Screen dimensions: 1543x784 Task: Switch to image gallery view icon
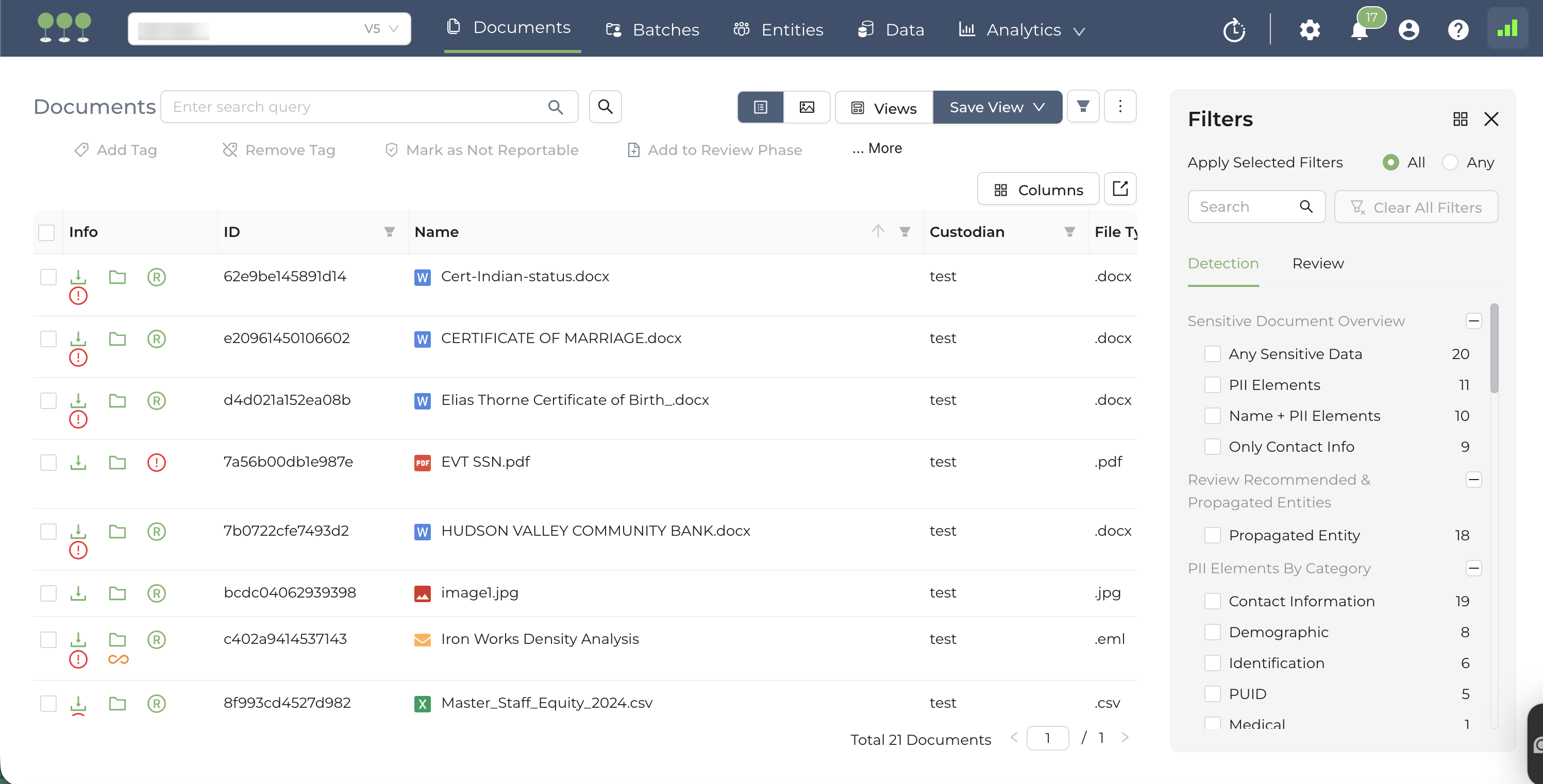pyautogui.click(x=807, y=107)
